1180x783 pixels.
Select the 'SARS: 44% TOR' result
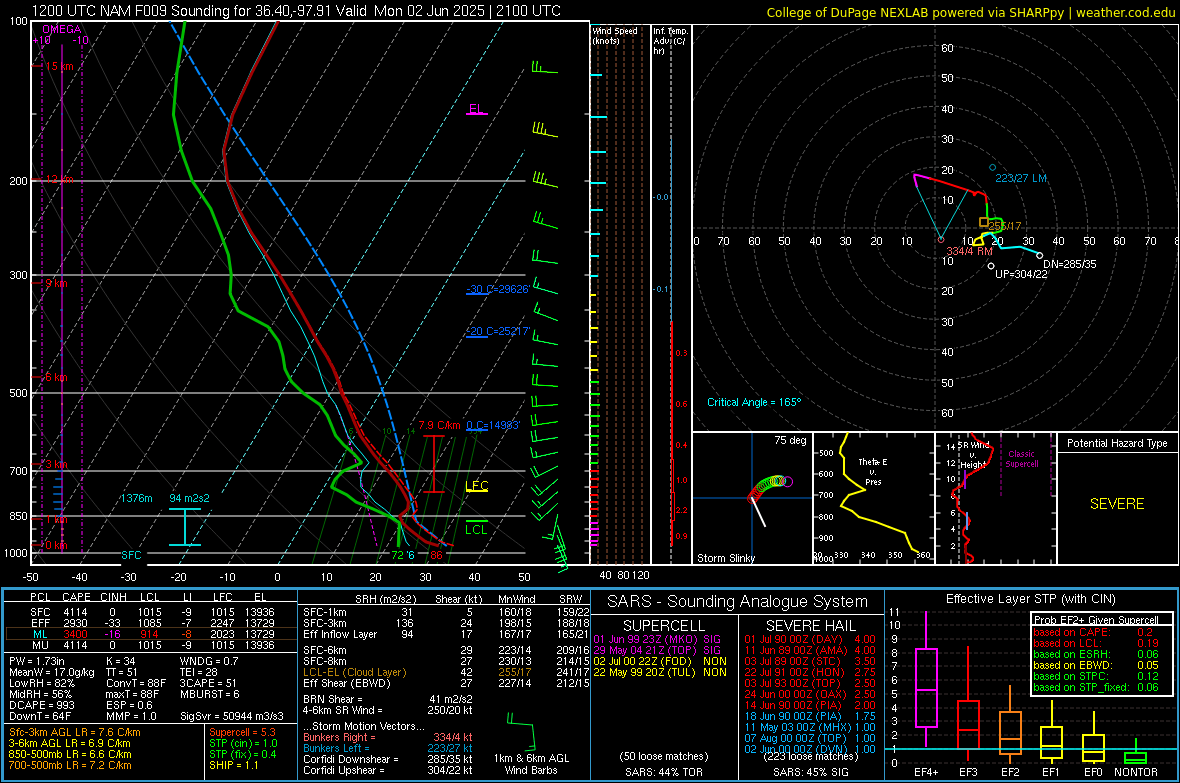(664, 772)
